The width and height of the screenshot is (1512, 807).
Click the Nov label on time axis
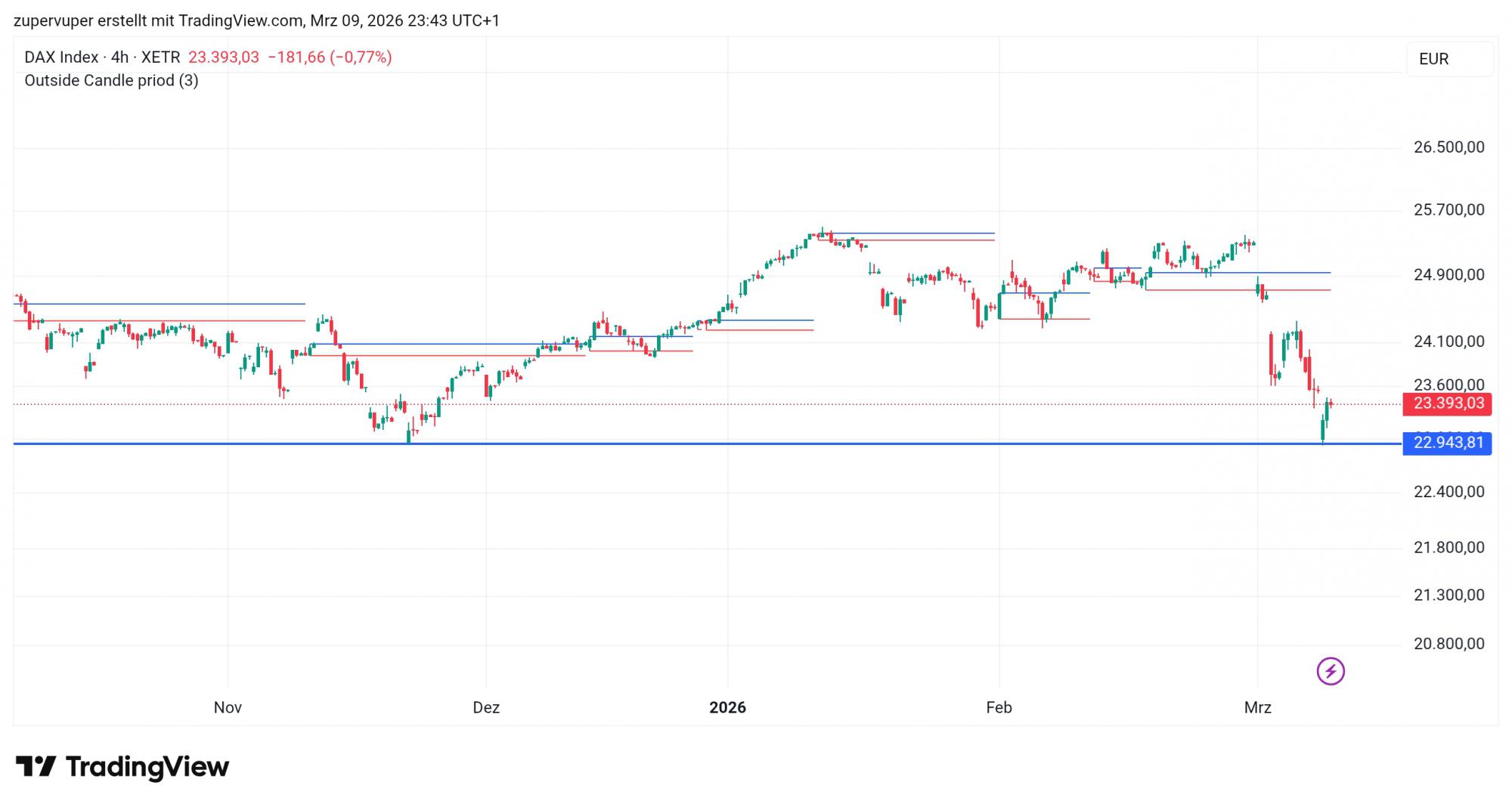click(x=228, y=707)
